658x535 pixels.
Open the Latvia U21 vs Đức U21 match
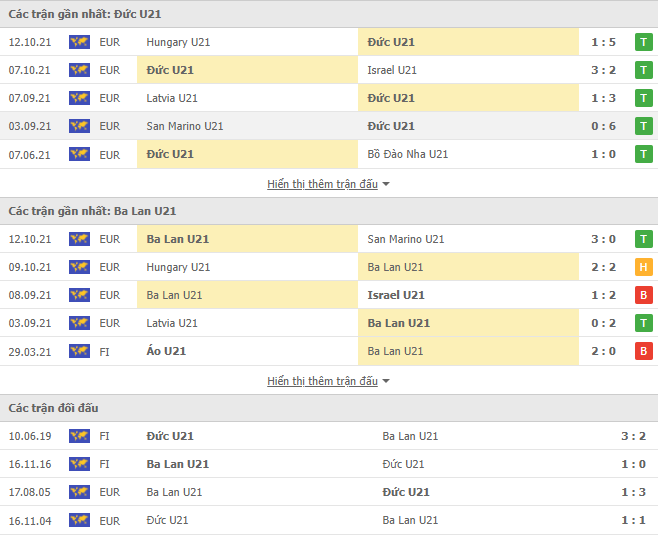pos(329,98)
